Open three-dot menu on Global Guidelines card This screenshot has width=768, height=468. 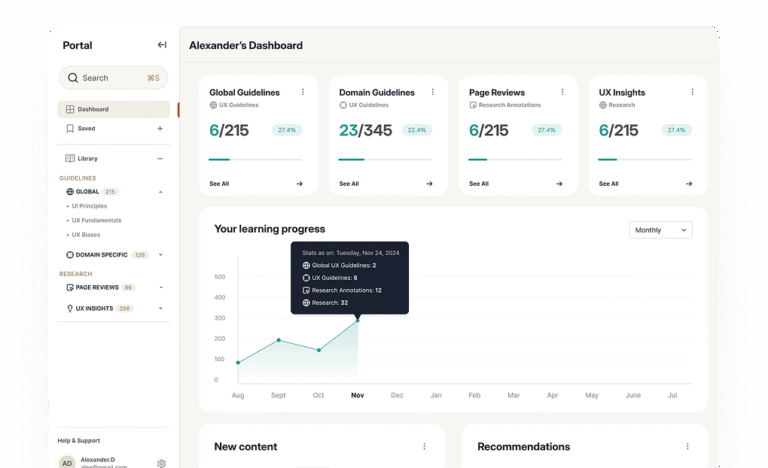tap(303, 92)
